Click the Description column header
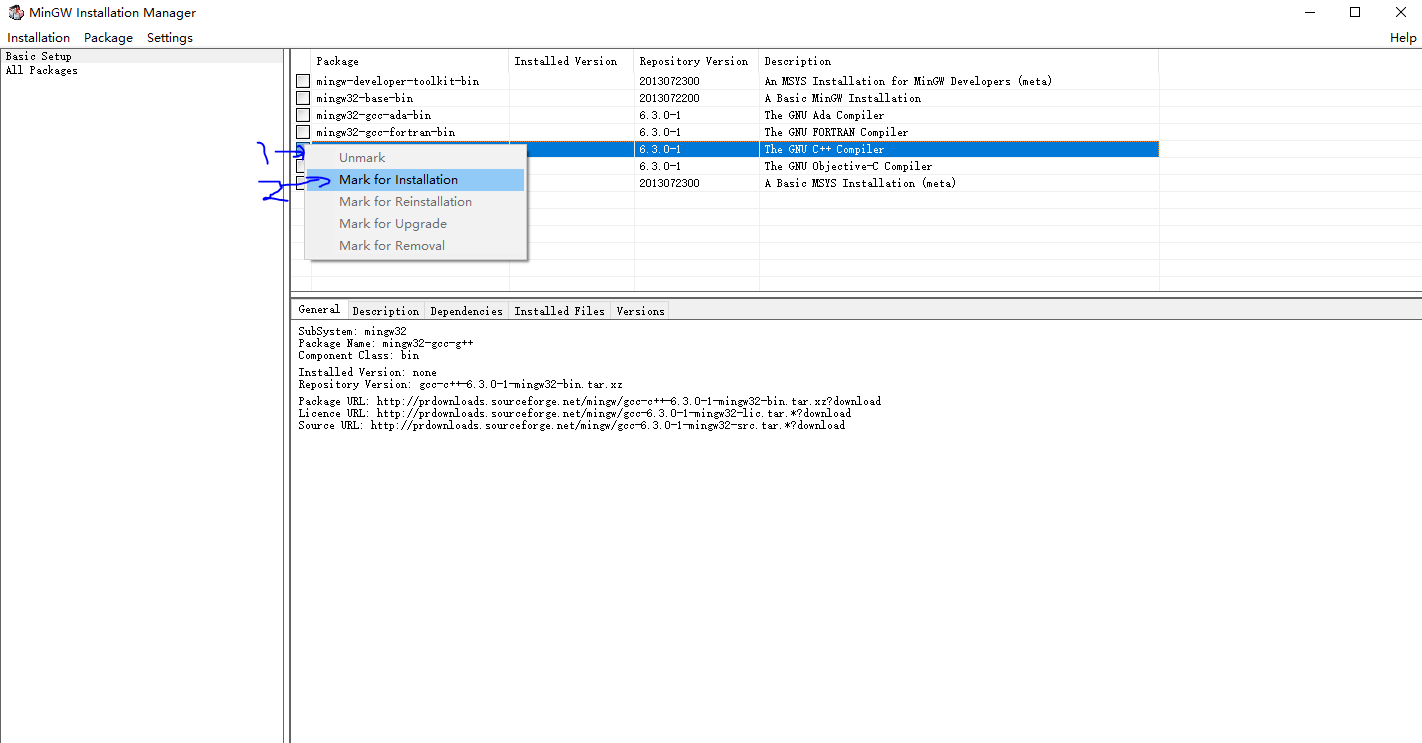The height and width of the screenshot is (743, 1422). pos(959,61)
